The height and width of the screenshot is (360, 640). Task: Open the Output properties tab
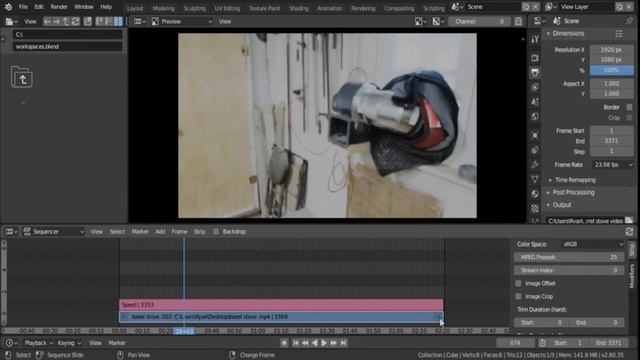click(535, 72)
